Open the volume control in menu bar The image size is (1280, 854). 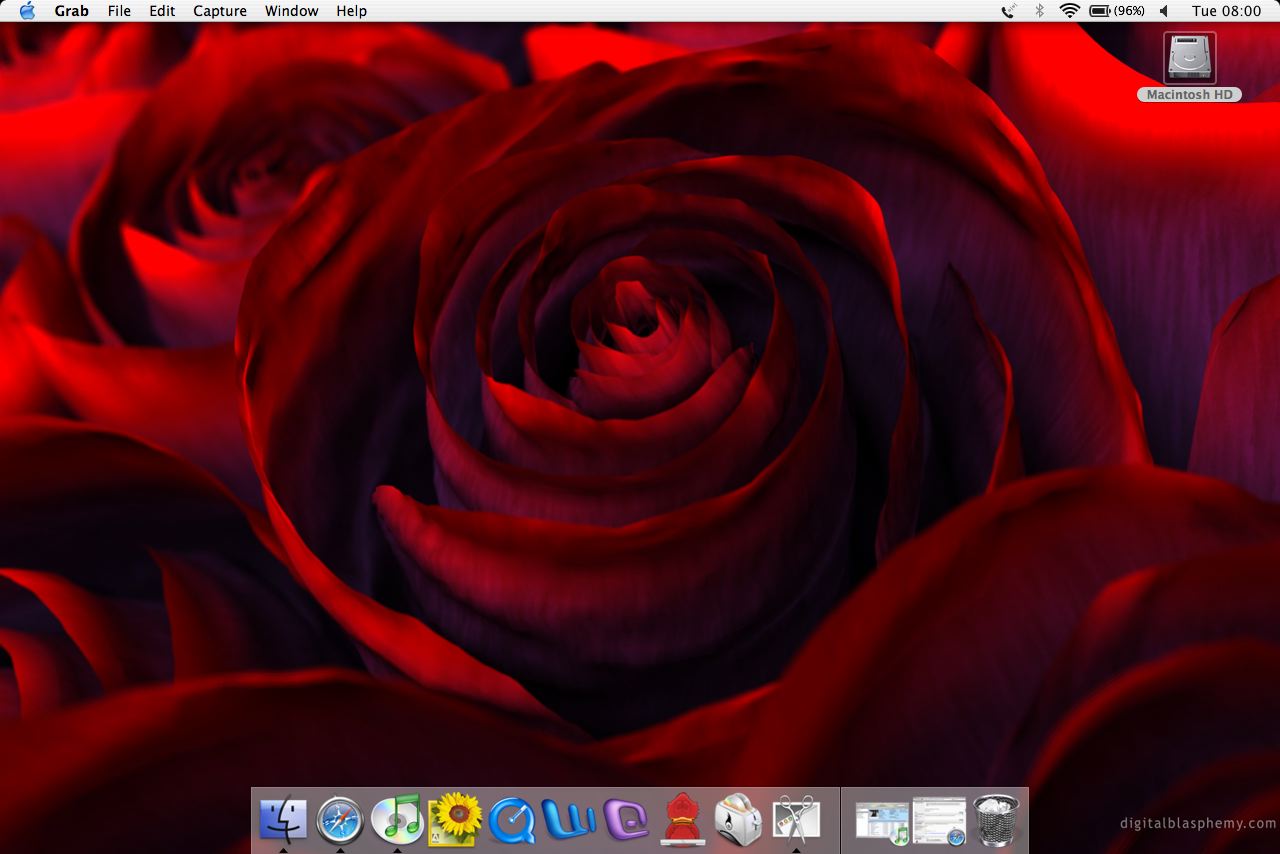click(1164, 11)
